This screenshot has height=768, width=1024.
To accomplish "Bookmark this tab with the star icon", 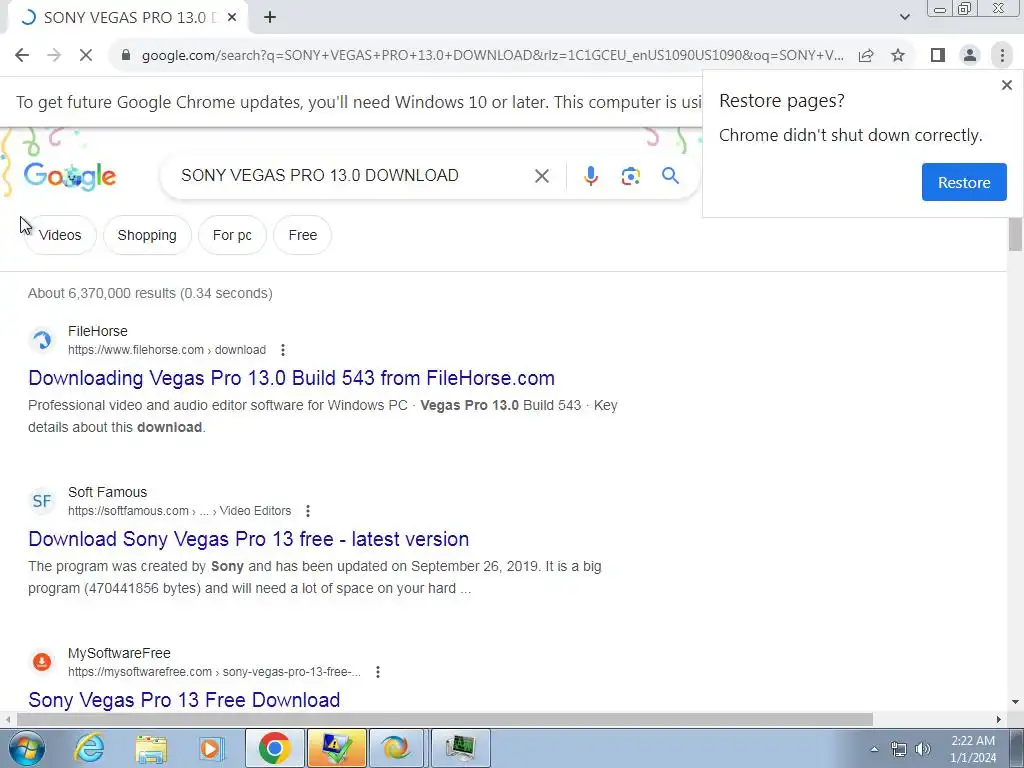I will click(898, 56).
